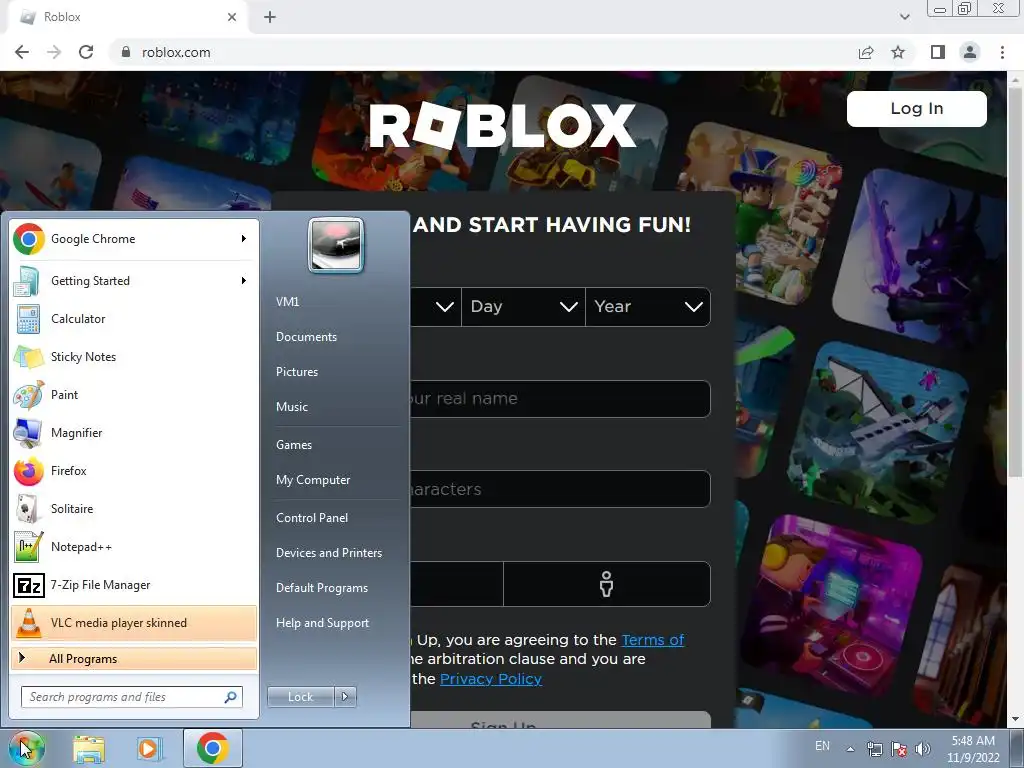Screen dimensions: 1024x768
Task: Click the Lock button
Action: point(301,697)
